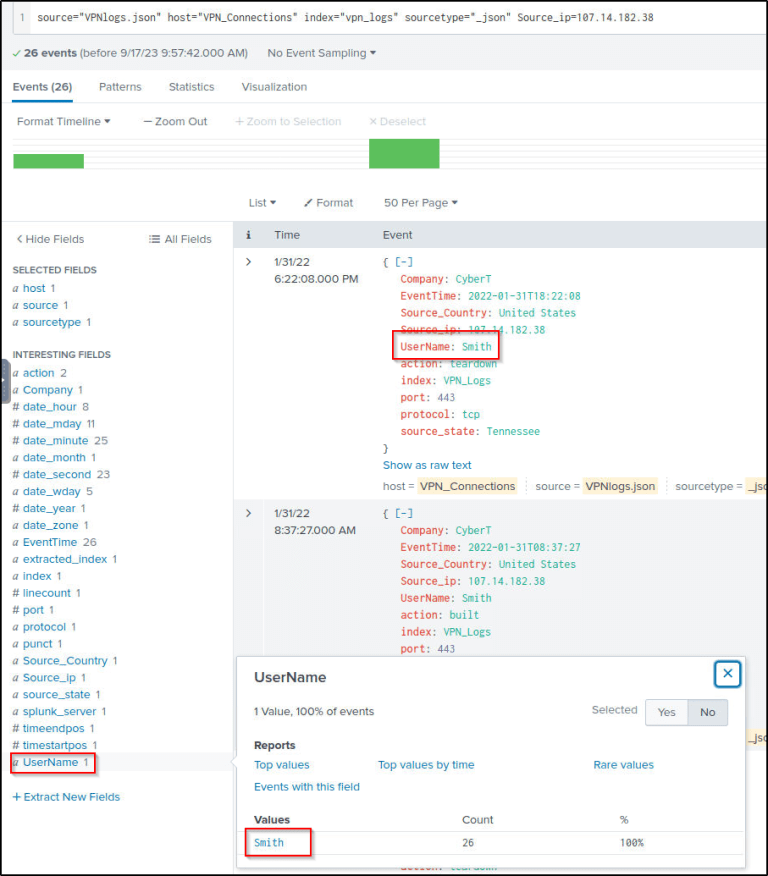
Task: Click Zoom Out on the timeline
Action: coord(175,121)
